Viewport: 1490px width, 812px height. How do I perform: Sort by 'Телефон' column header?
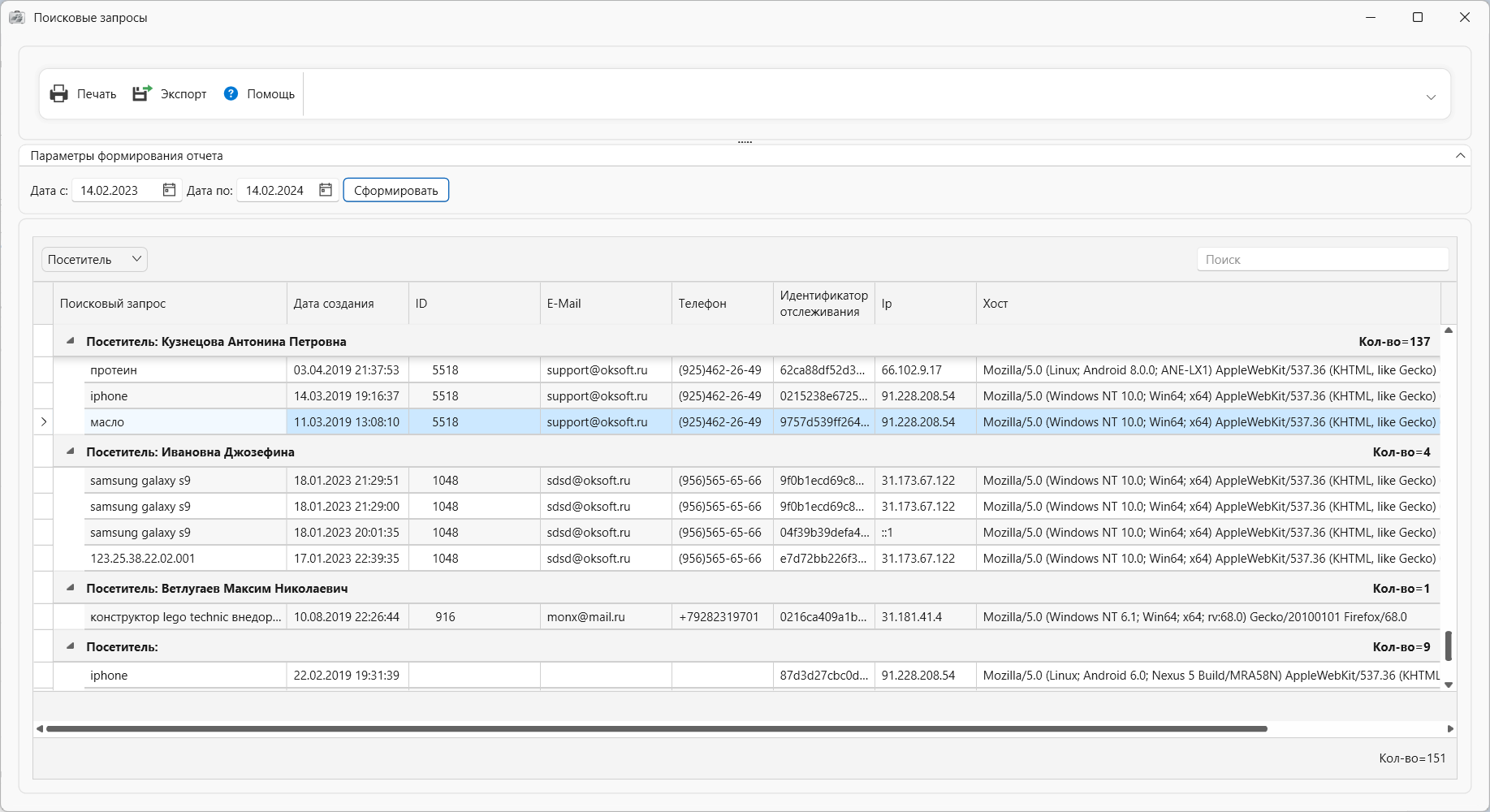point(723,304)
